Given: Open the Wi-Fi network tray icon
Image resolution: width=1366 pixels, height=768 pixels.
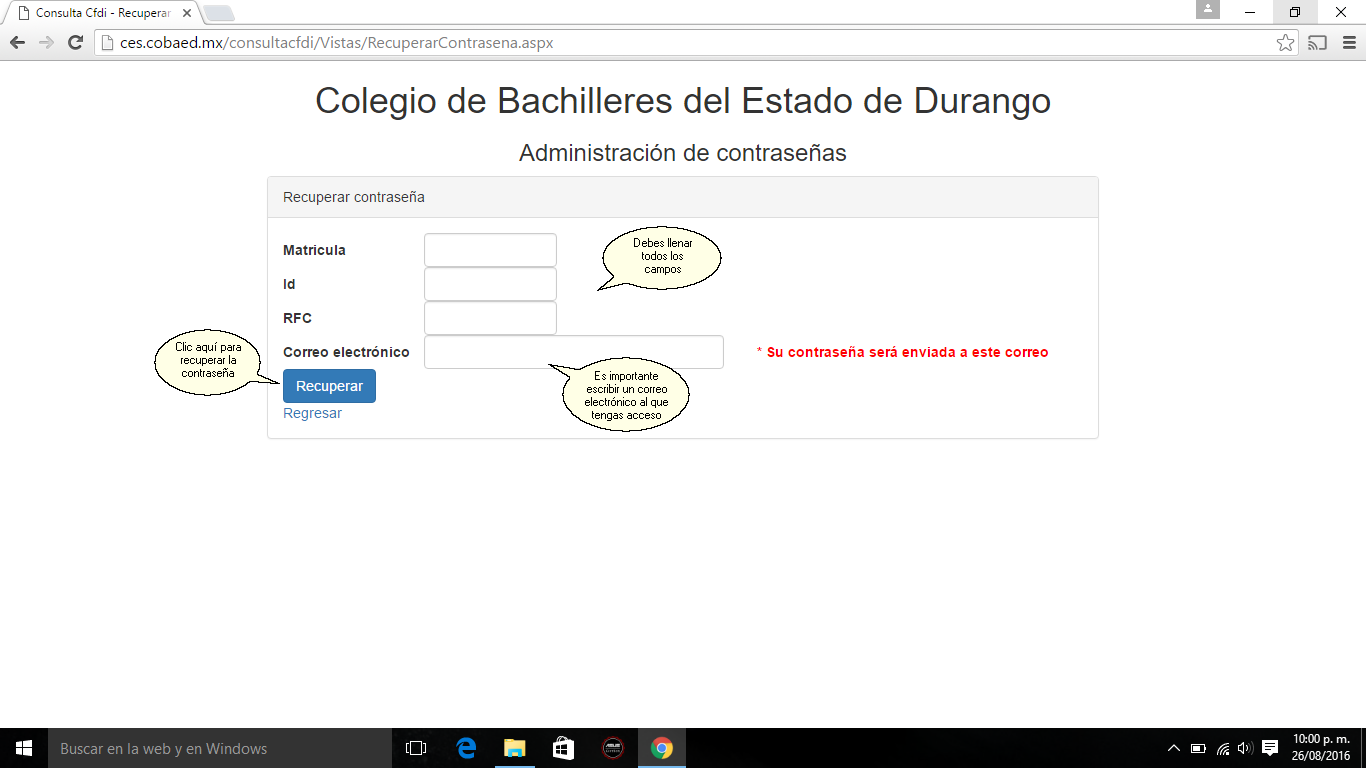Looking at the screenshot, I should (1222, 748).
